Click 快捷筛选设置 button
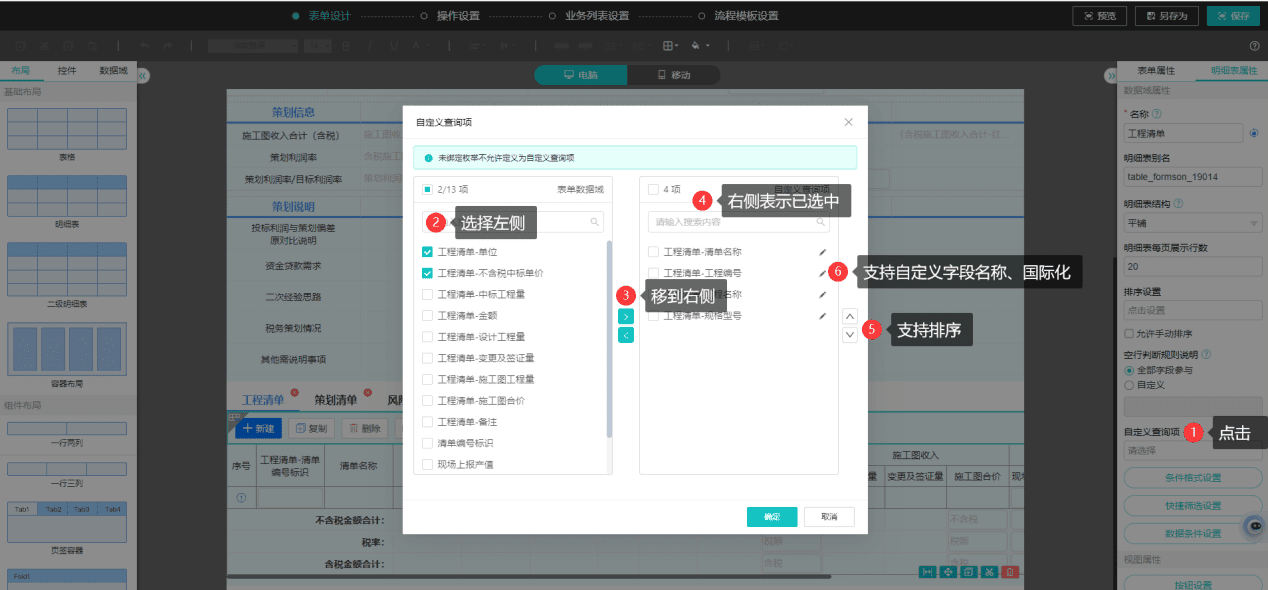 coord(1192,505)
